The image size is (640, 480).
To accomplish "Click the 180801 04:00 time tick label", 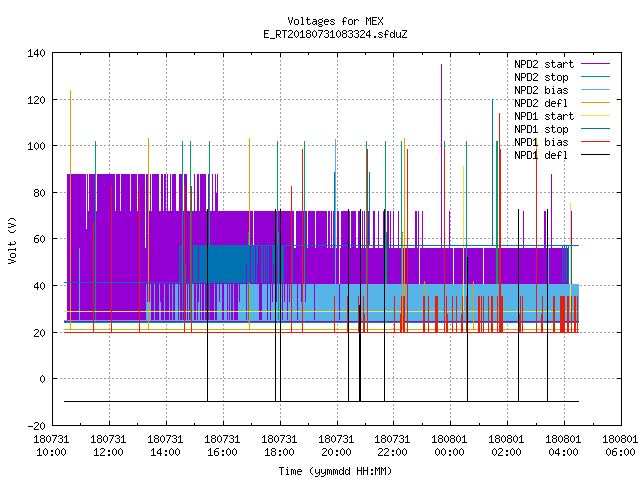I will coord(563,446).
